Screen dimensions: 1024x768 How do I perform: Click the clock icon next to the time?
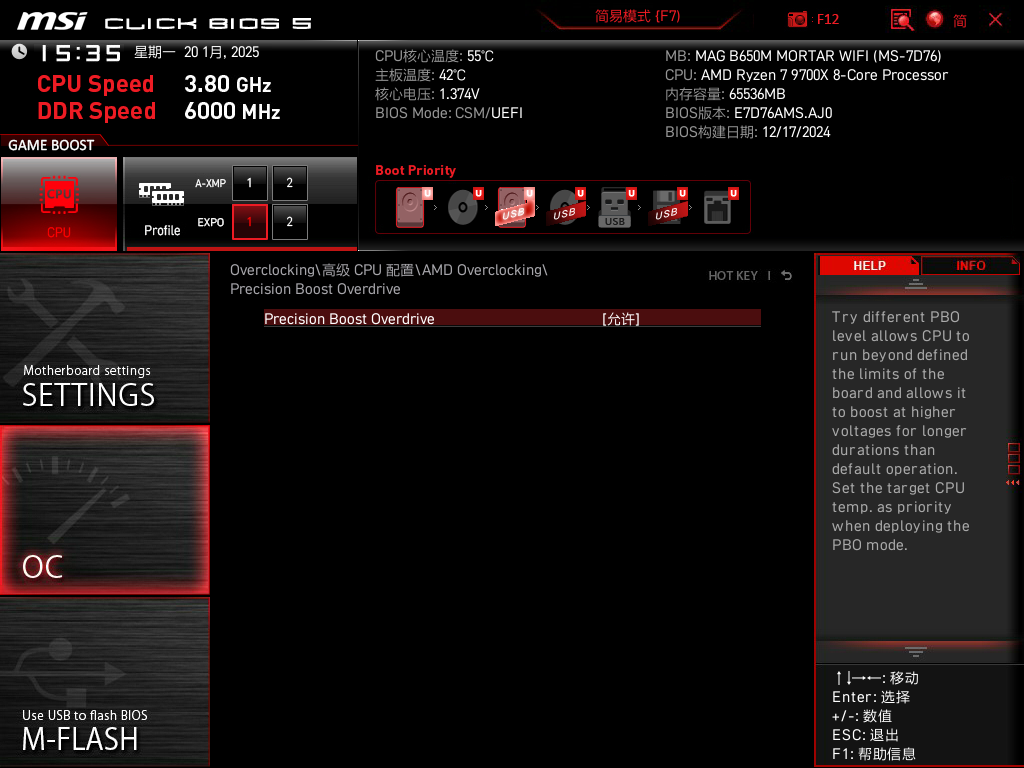pos(20,52)
